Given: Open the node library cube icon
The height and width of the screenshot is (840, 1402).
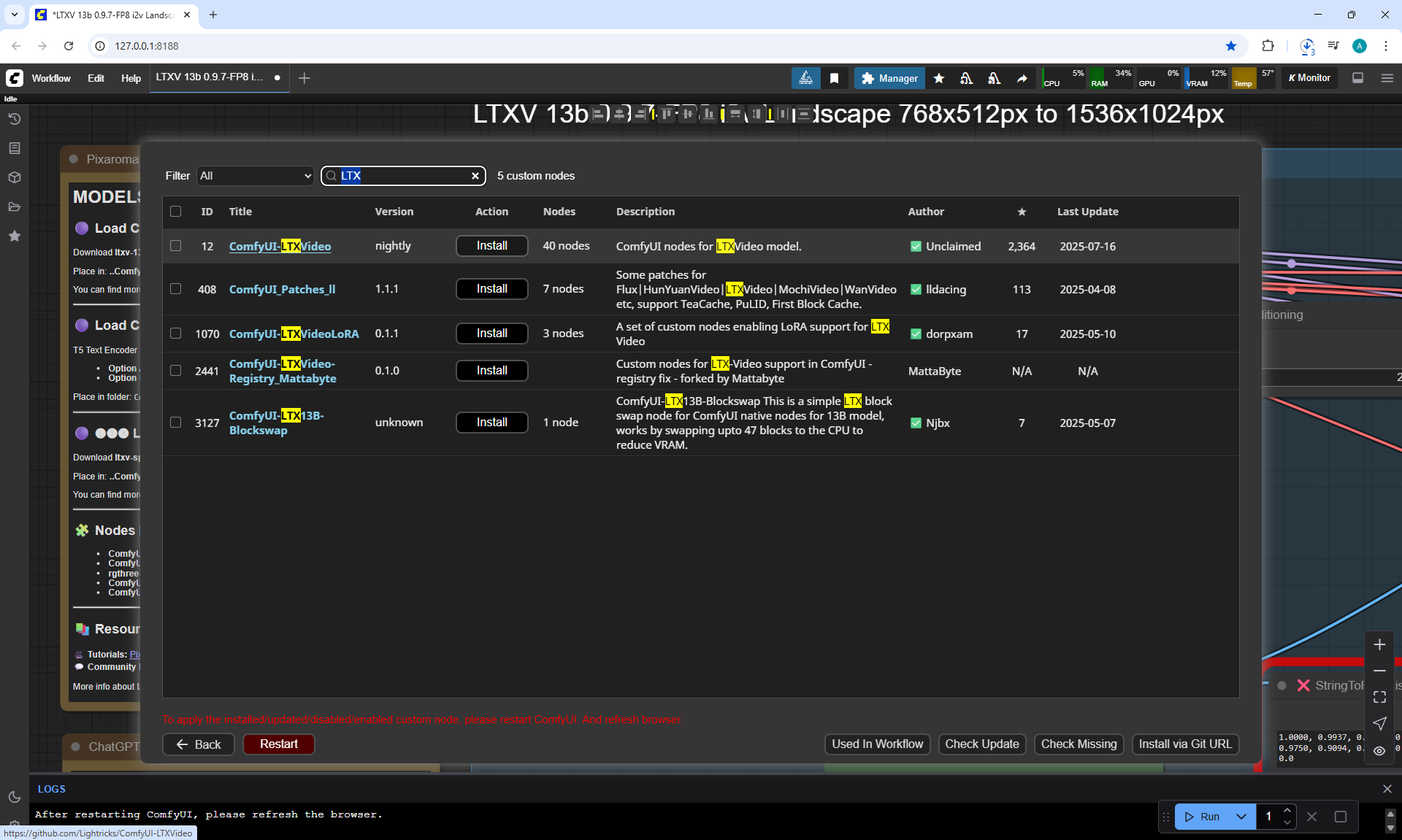Looking at the screenshot, I should click(14, 177).
